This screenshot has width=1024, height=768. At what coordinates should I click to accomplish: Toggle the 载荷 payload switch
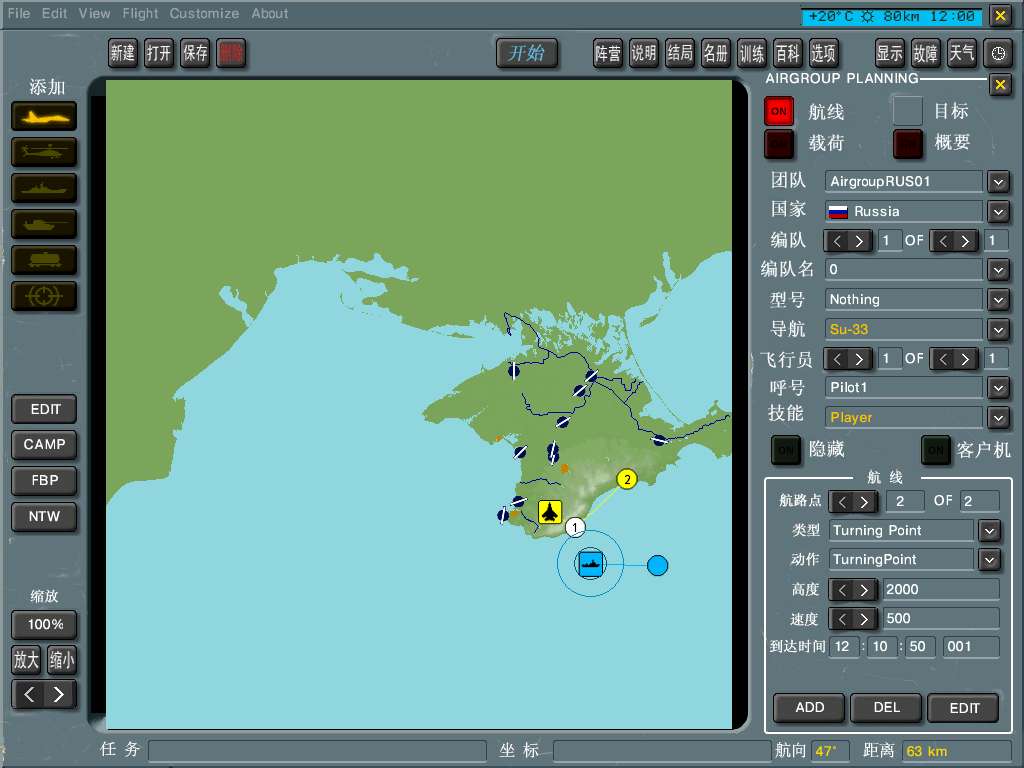coord(779,144)
